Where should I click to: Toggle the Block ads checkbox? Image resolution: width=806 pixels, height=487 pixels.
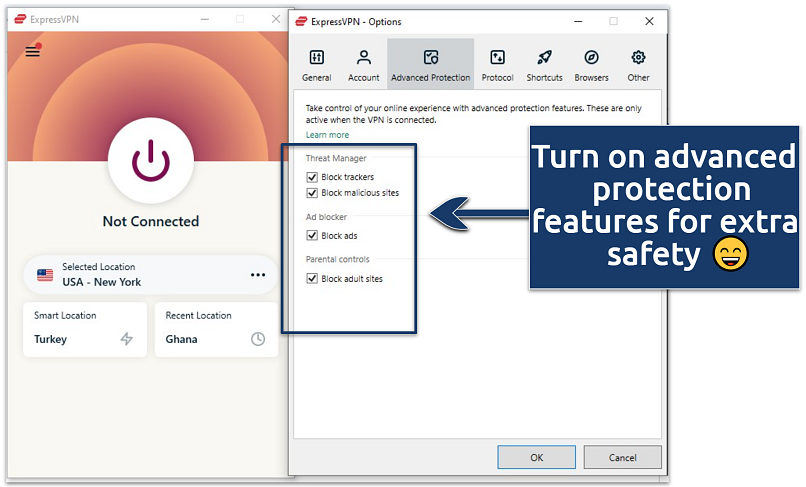pyautogui.click(x=312, y=236)
